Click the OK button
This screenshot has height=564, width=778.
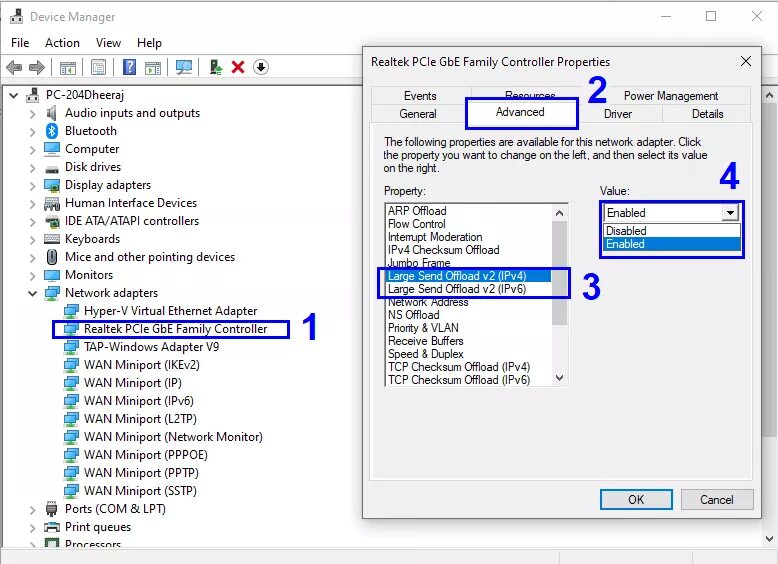coord(636,500)
